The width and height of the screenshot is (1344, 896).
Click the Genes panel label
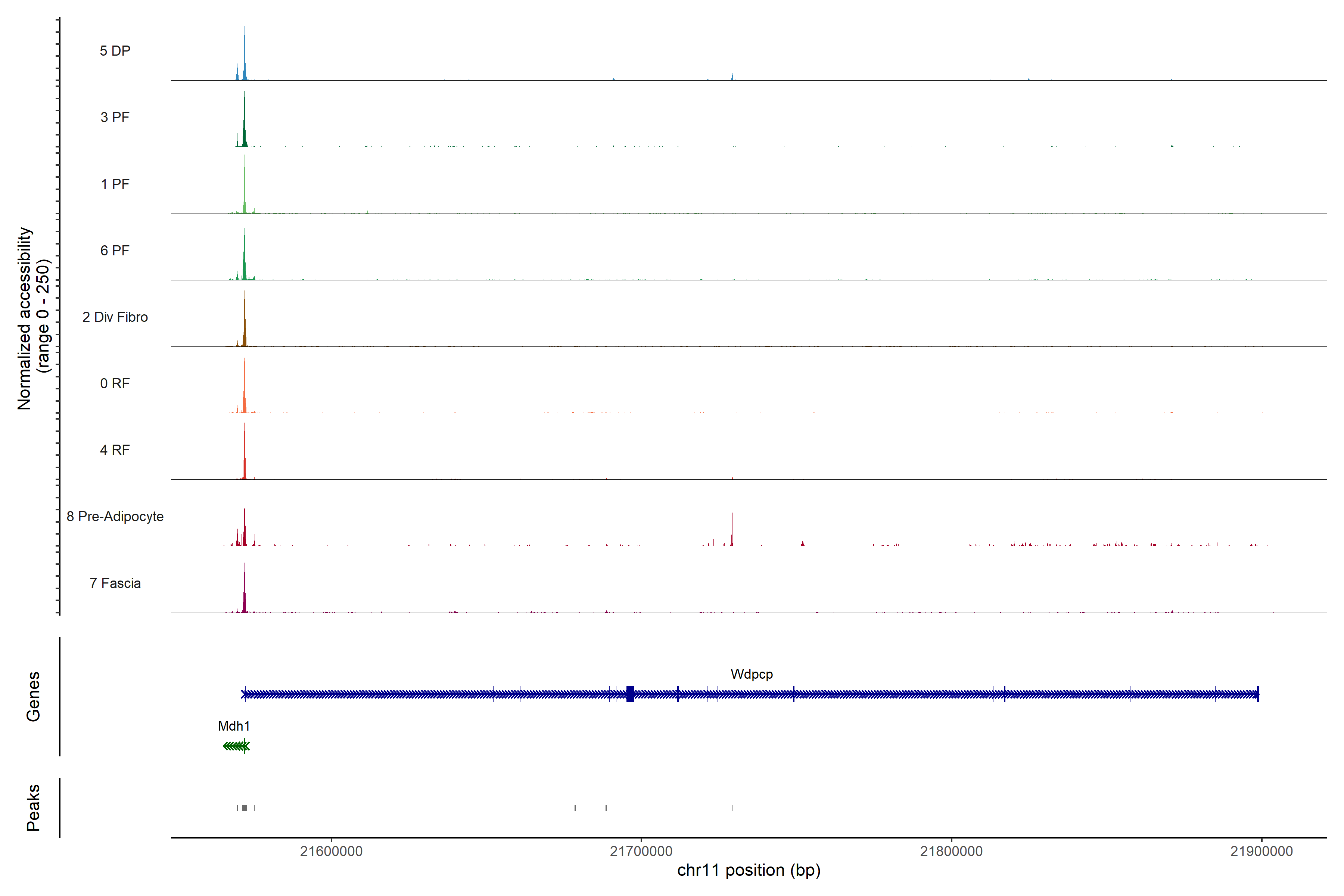pos(33,696)
